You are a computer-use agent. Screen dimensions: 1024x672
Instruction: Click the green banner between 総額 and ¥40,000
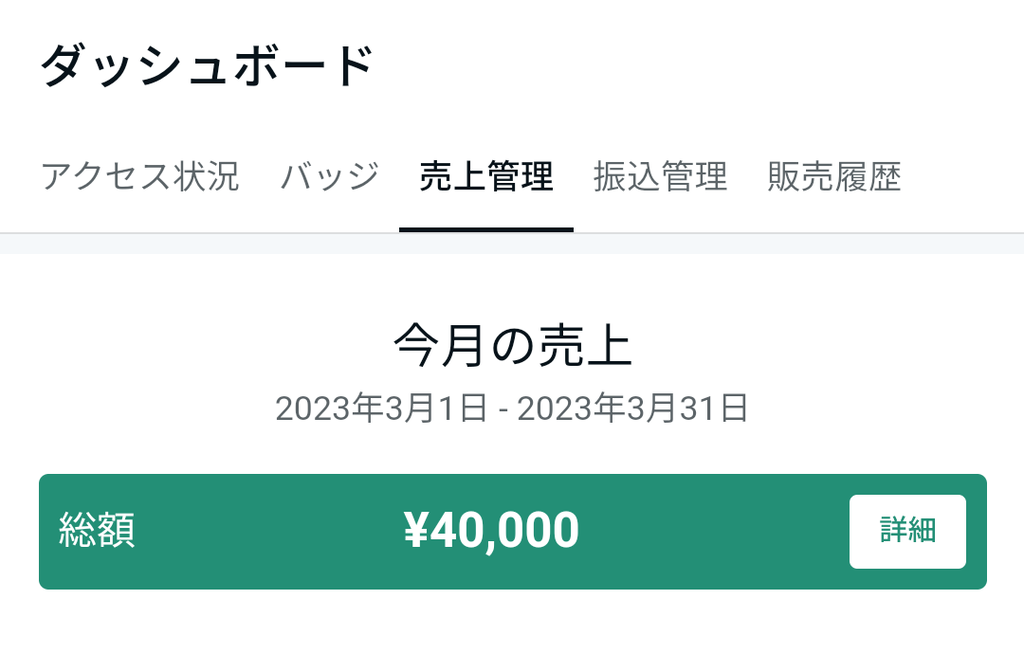coord(270,530)
